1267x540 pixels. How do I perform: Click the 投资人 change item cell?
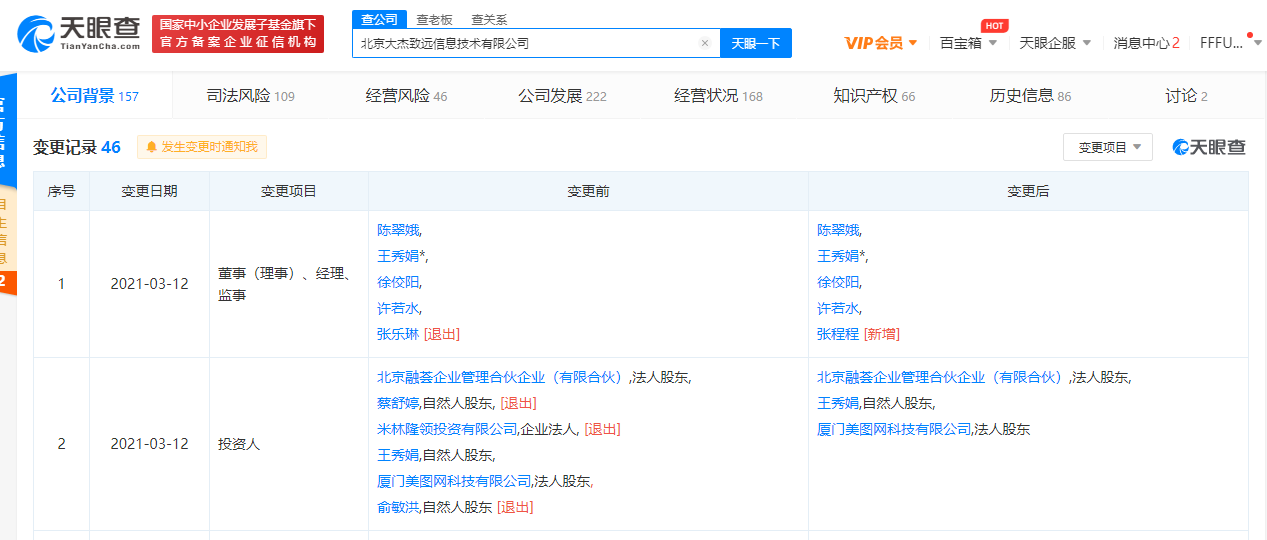[x=289, y=443]
